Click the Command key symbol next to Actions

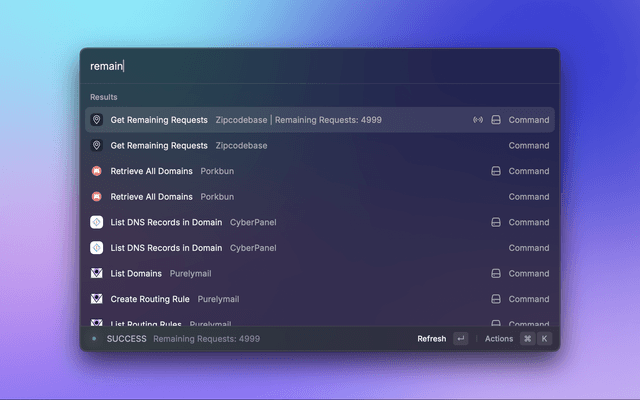[527, 339]
